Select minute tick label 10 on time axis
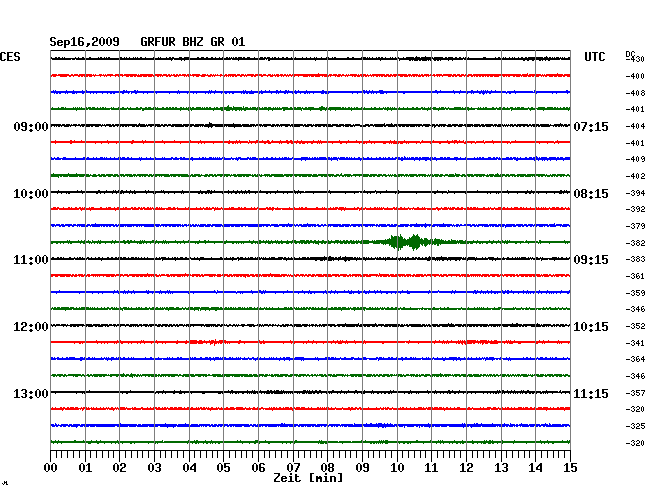The image size is (650, 494). [x=397, y=468]
